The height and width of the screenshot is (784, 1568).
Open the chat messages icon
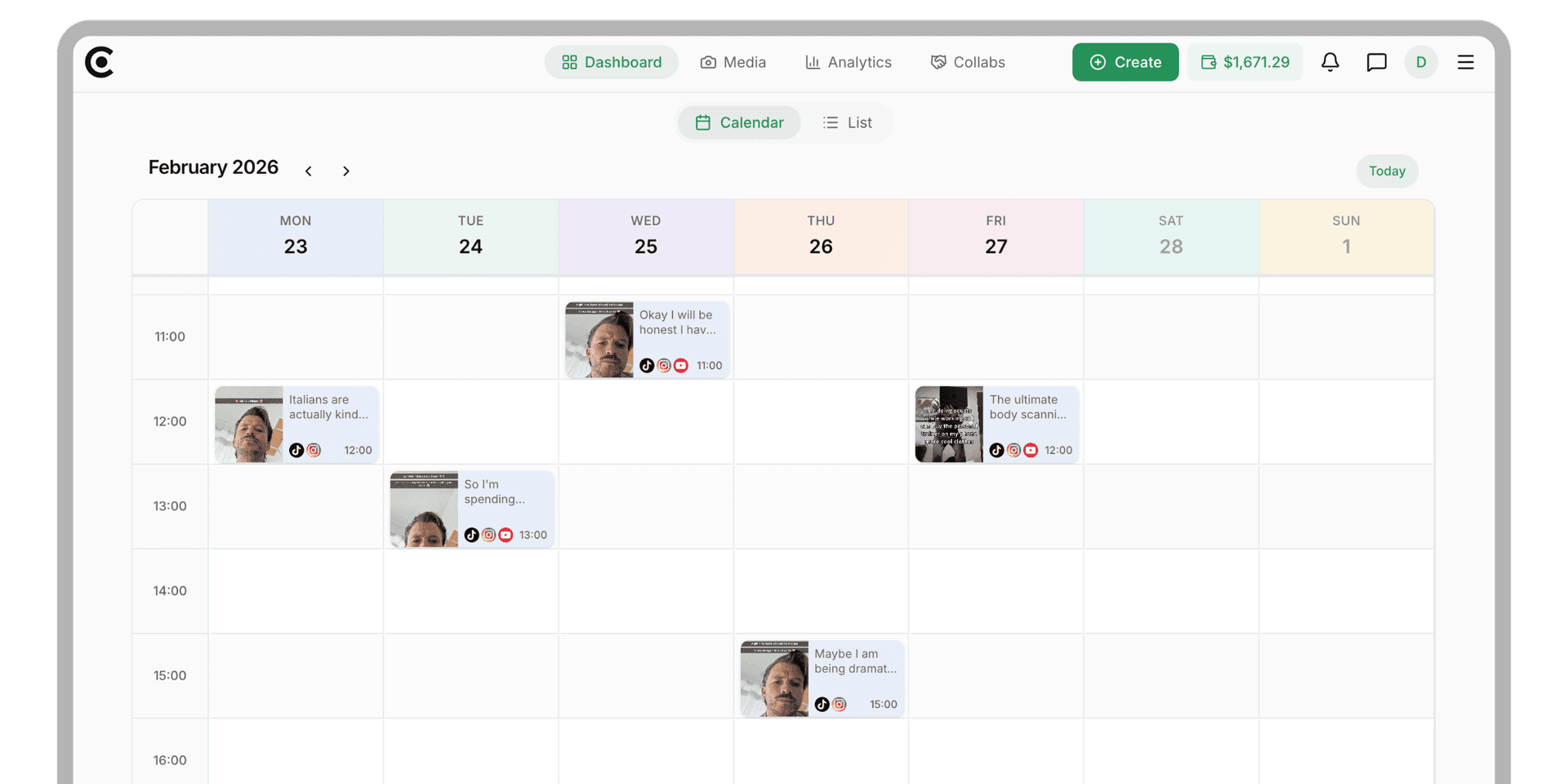click(1376, 62)
